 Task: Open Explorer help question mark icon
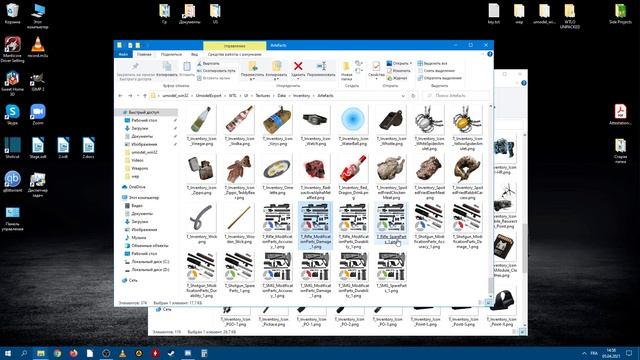click(490, 54)
